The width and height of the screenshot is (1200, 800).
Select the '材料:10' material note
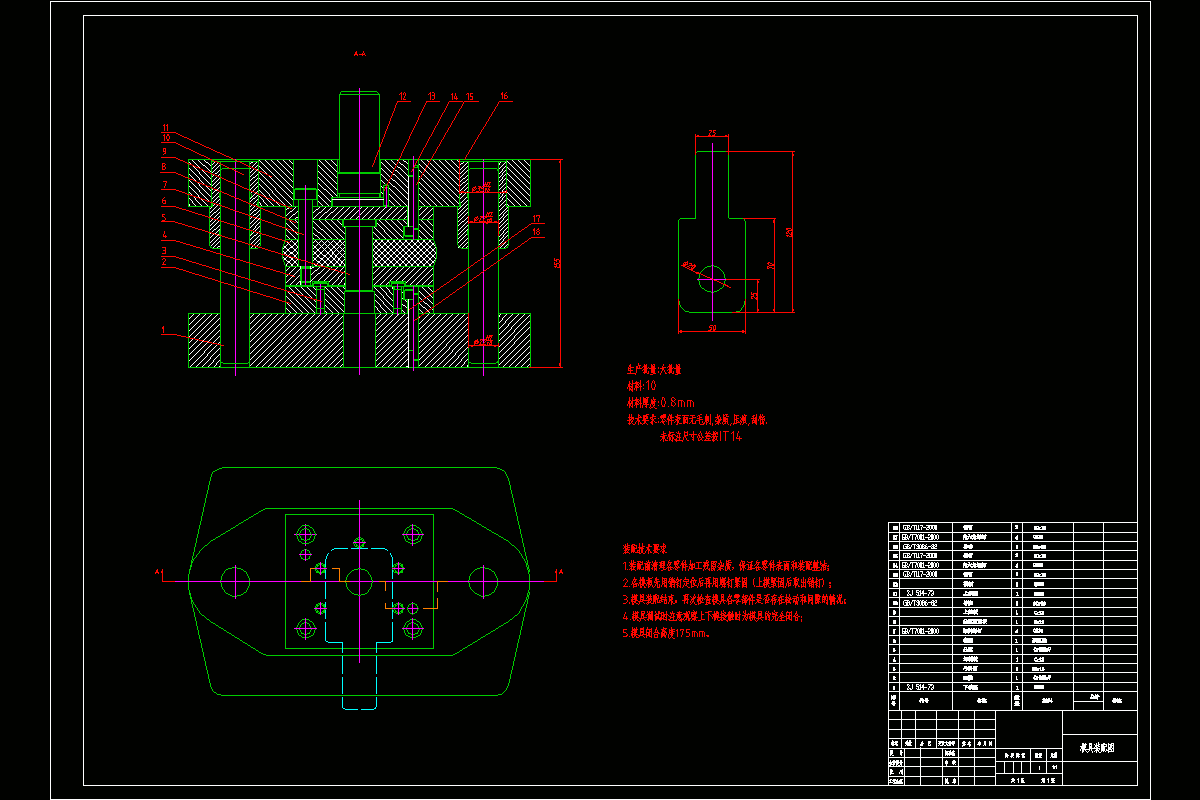(640, 385)
